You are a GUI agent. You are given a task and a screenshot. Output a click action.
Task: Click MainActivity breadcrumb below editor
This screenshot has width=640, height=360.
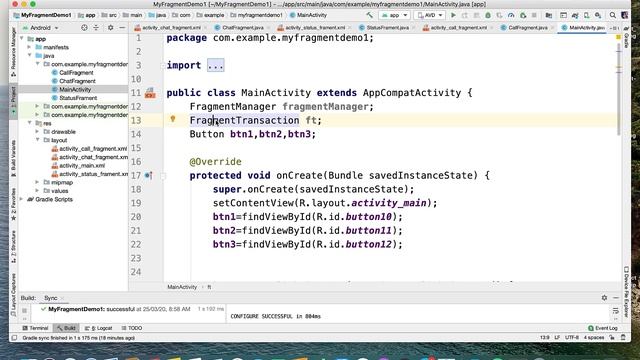182,287
